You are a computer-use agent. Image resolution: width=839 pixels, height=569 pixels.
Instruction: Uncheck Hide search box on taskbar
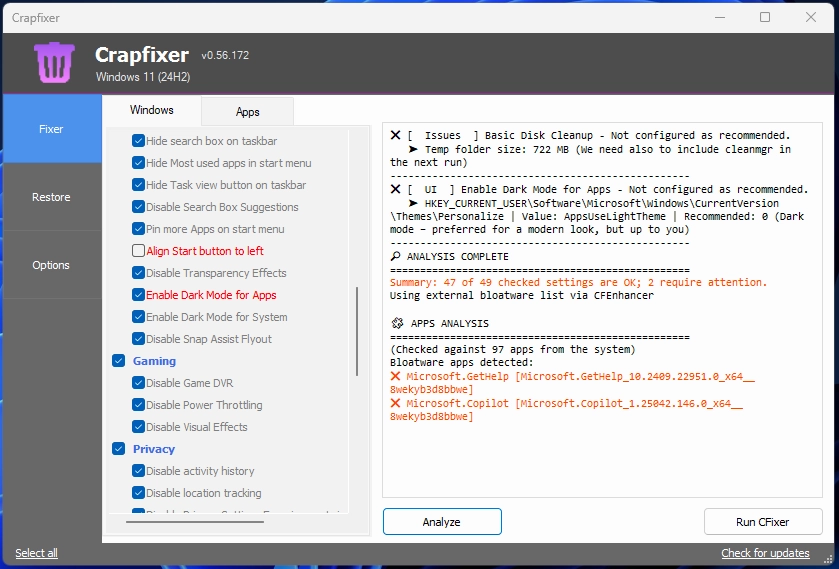tap(138, 141)
